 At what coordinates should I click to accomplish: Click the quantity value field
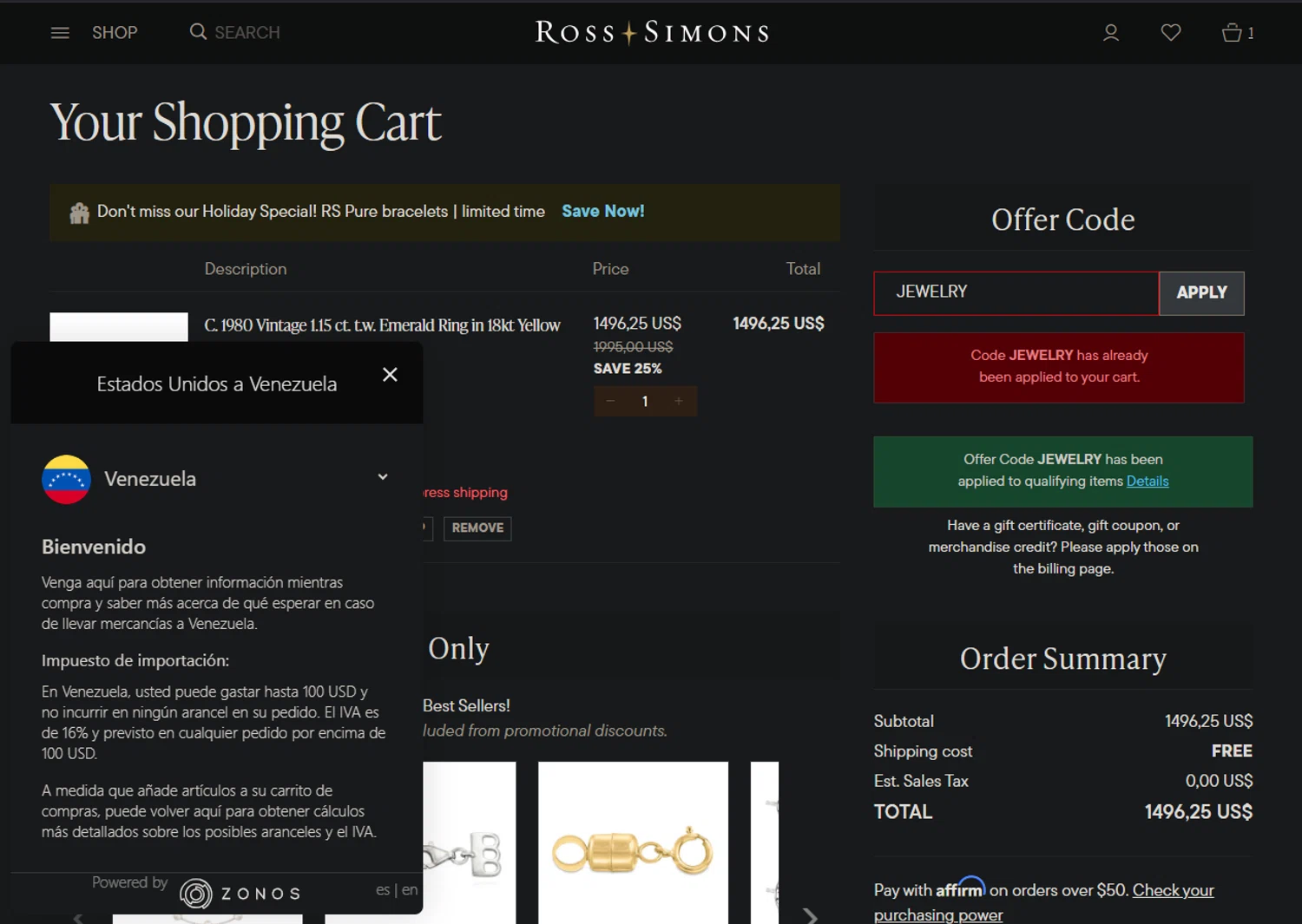point(645,401)
